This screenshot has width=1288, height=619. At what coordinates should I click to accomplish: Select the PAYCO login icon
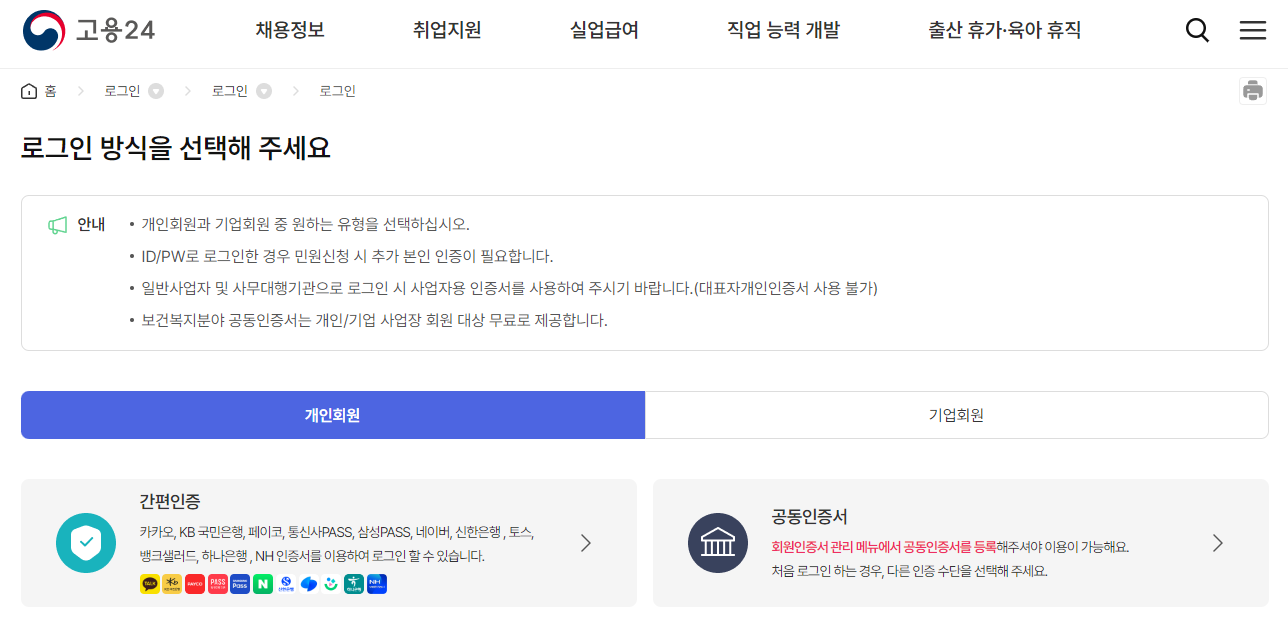195,583
